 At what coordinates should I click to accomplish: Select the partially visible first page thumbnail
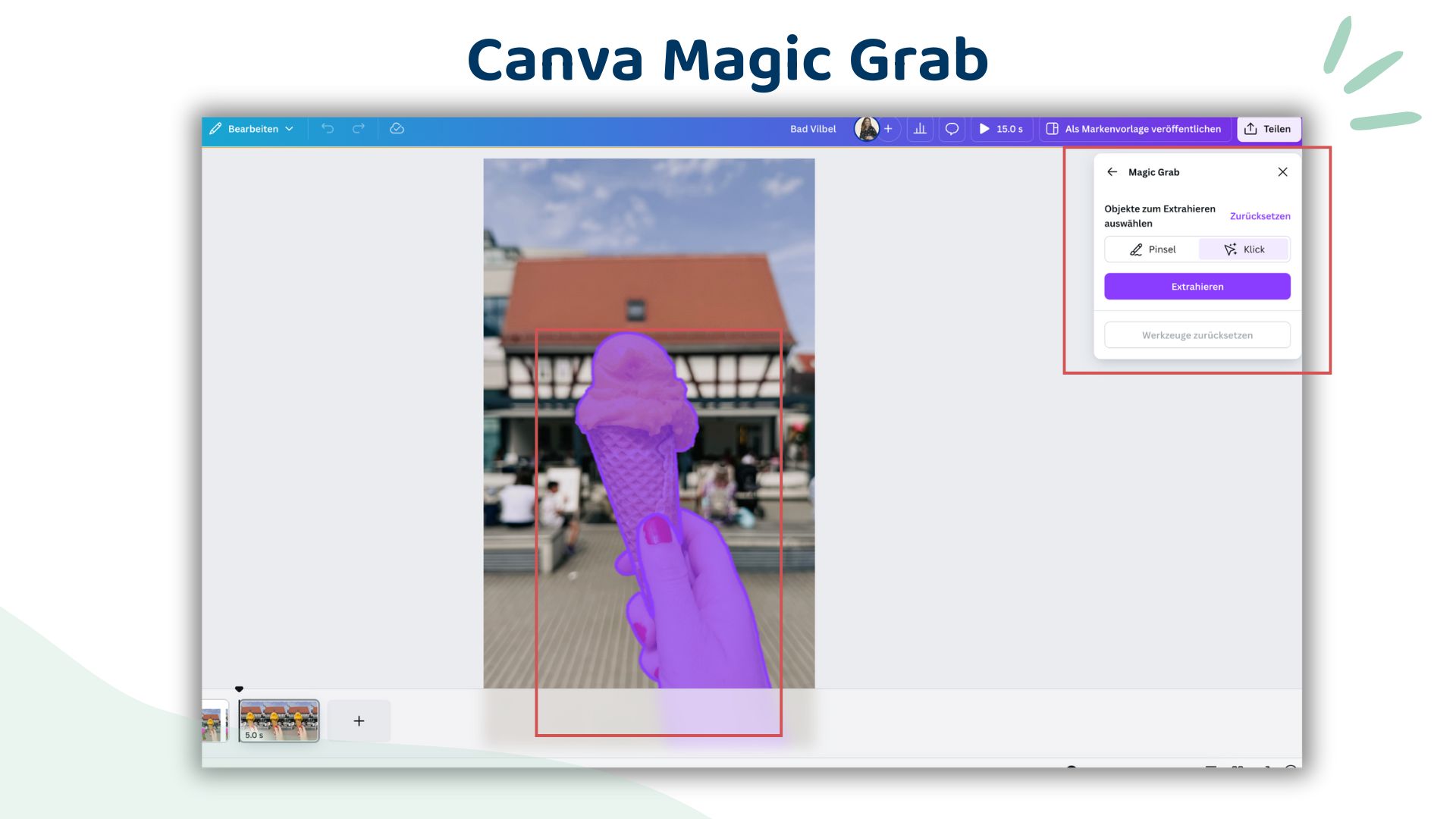(215, 720)
